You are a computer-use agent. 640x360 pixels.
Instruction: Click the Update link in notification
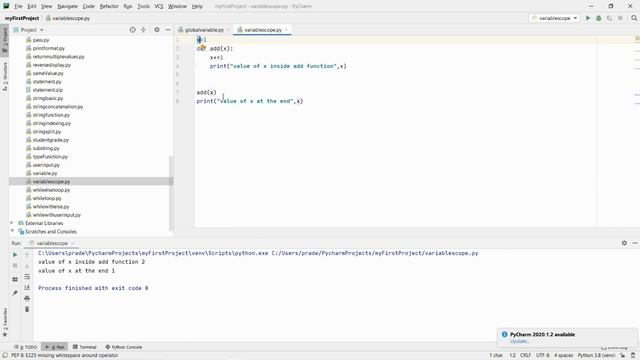point(519,341)
